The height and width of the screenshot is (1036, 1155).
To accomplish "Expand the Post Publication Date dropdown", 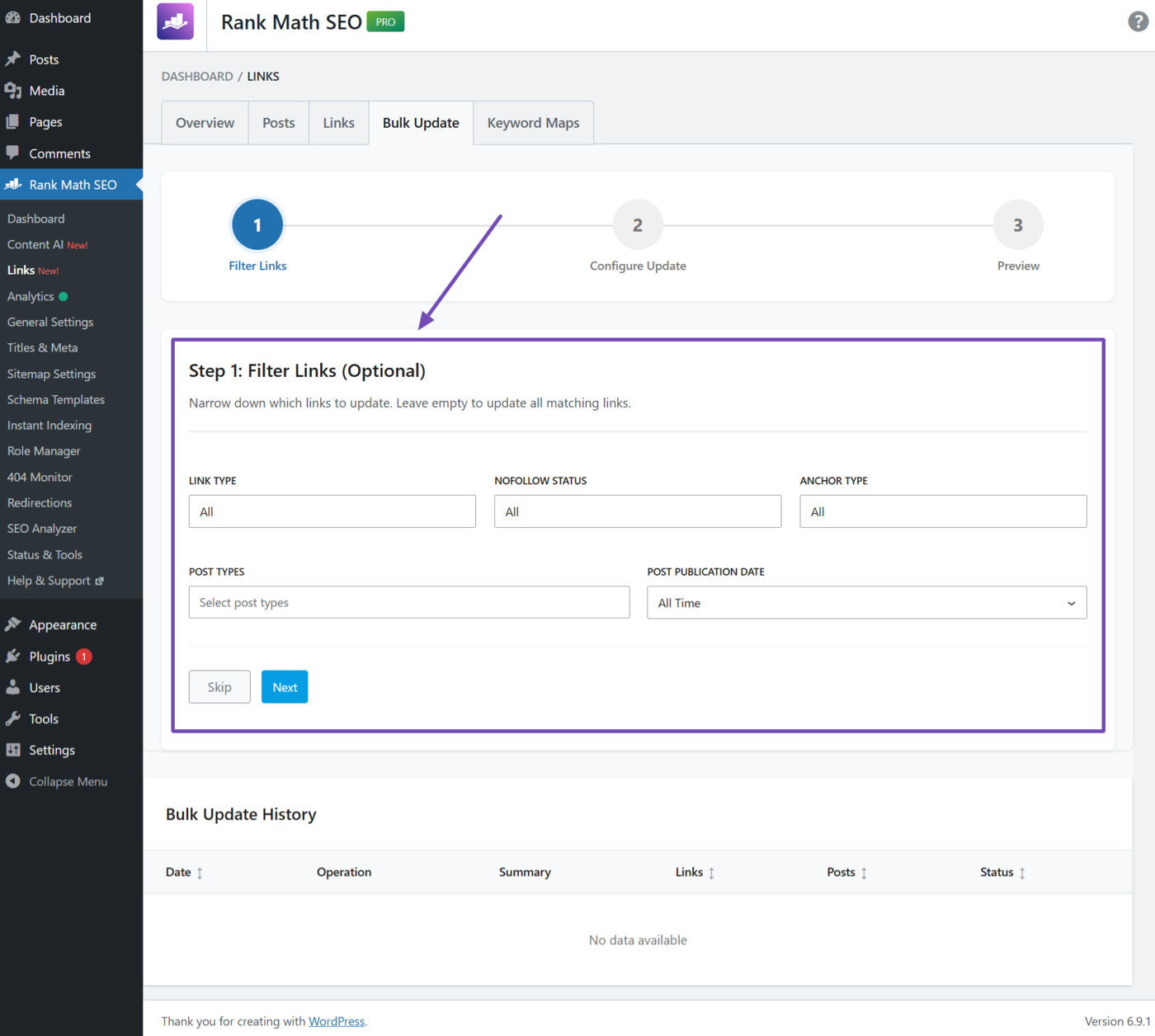I will [x=866, y=603].
